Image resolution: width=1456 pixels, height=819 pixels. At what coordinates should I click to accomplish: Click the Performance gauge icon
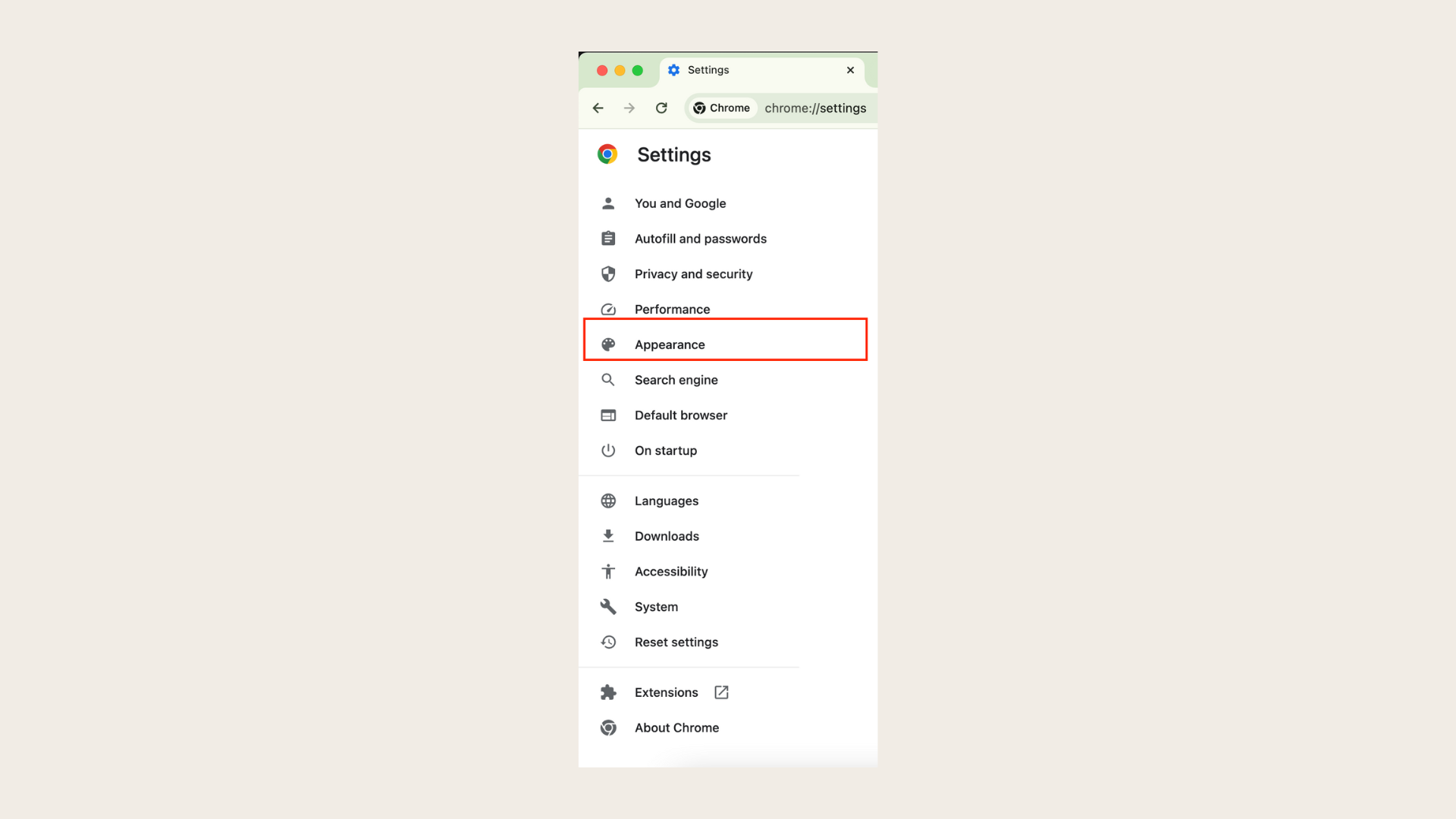[608, 309]
